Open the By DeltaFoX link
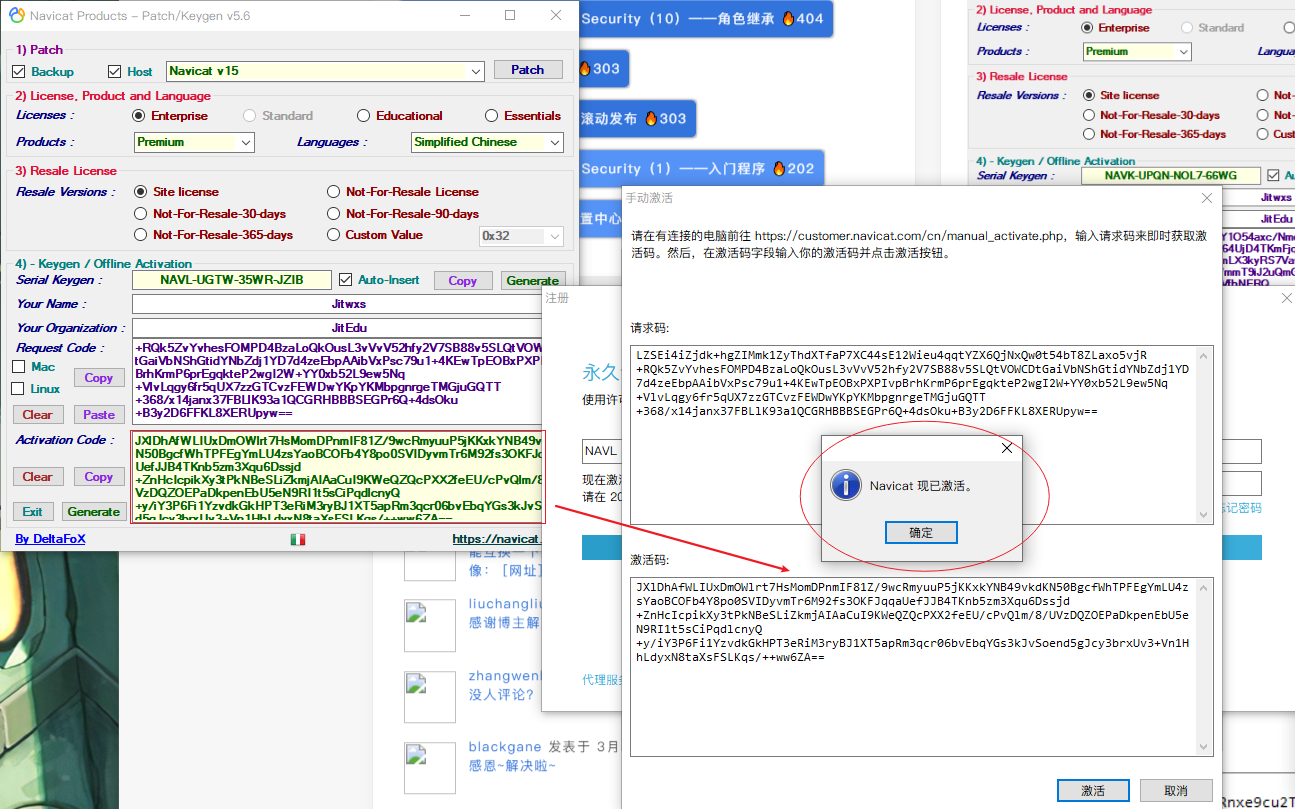The image size is (1295, 809). click(x=50, y=539)
